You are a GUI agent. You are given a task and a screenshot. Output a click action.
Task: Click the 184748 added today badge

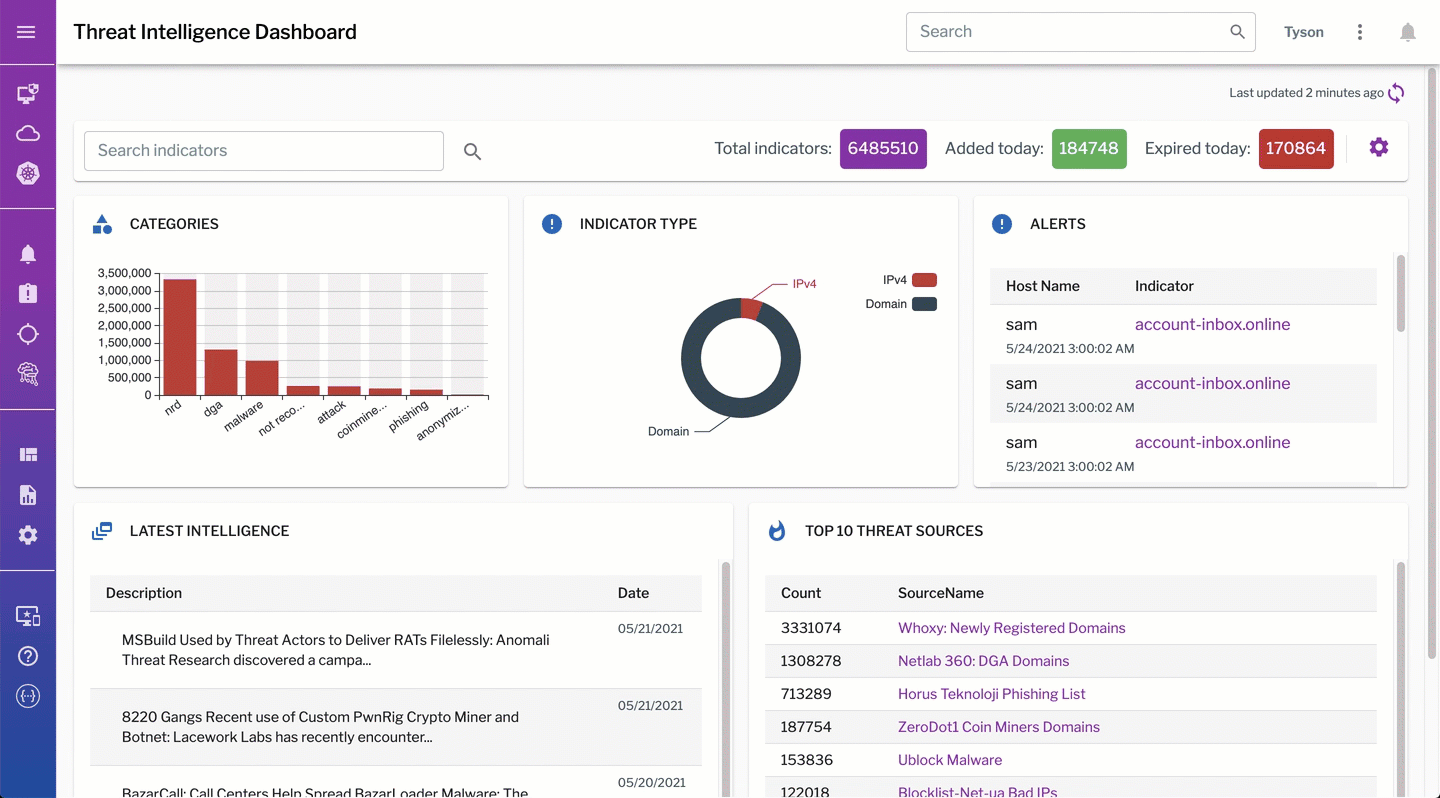tap(1089, 149)
